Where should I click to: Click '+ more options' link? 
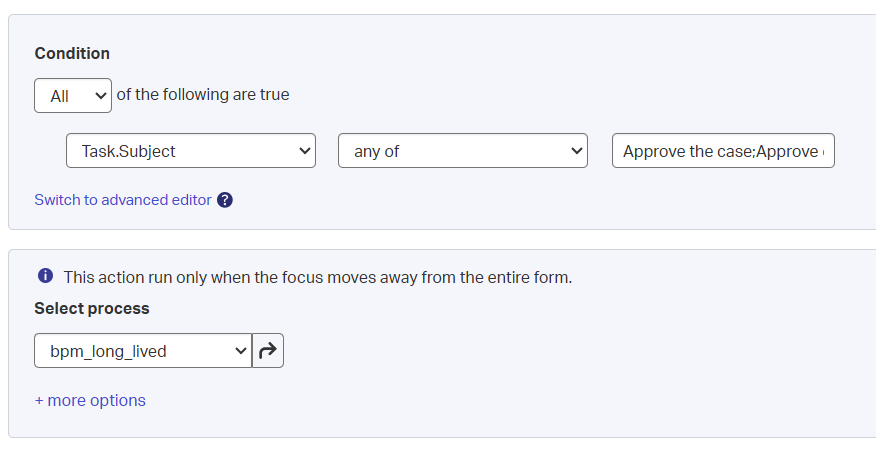click(90, 401)
